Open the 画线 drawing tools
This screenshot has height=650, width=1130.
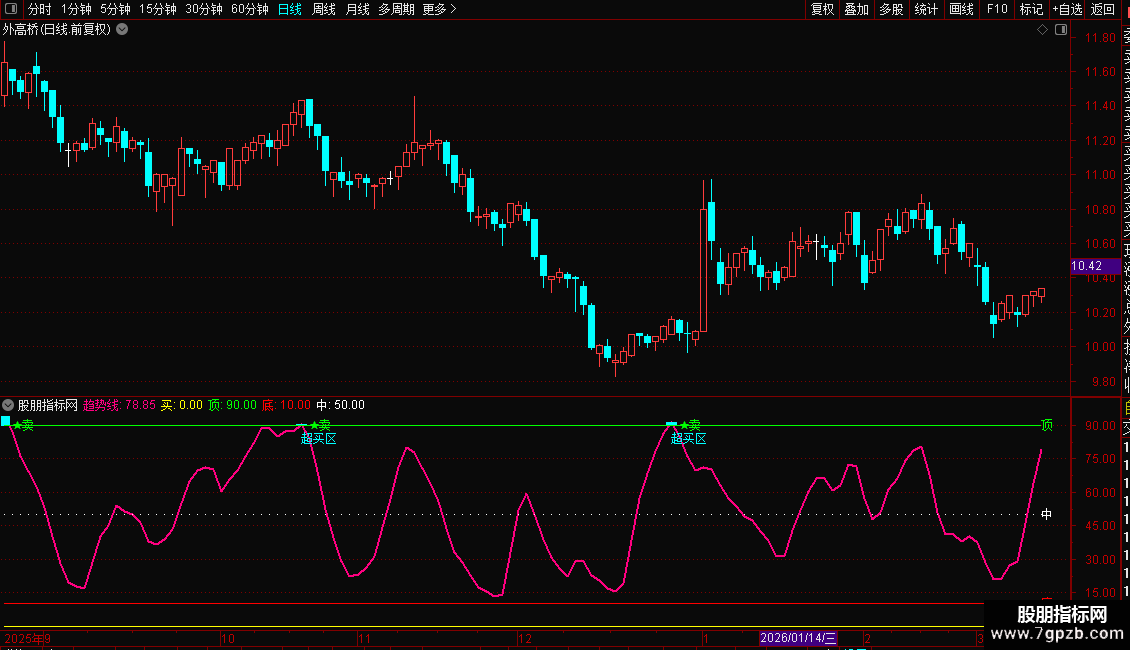pyautogui.click(x=961, y=9)
